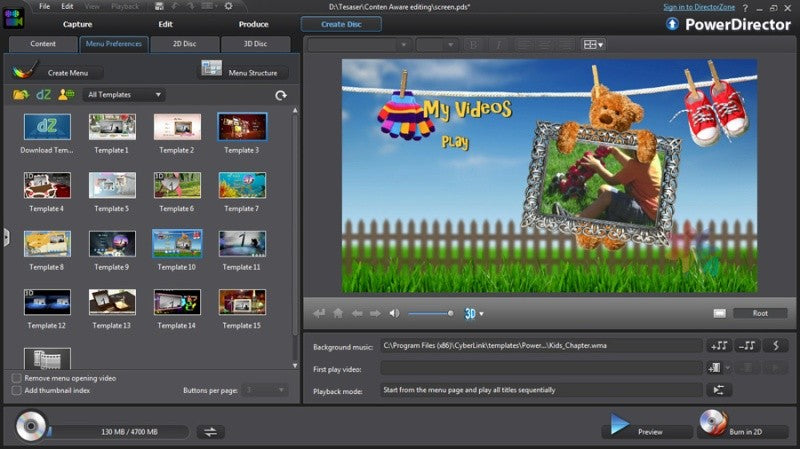Refresh the template library
Image resolution: width=800 pixels, height=449 pixels.
(x=281, y=95)
